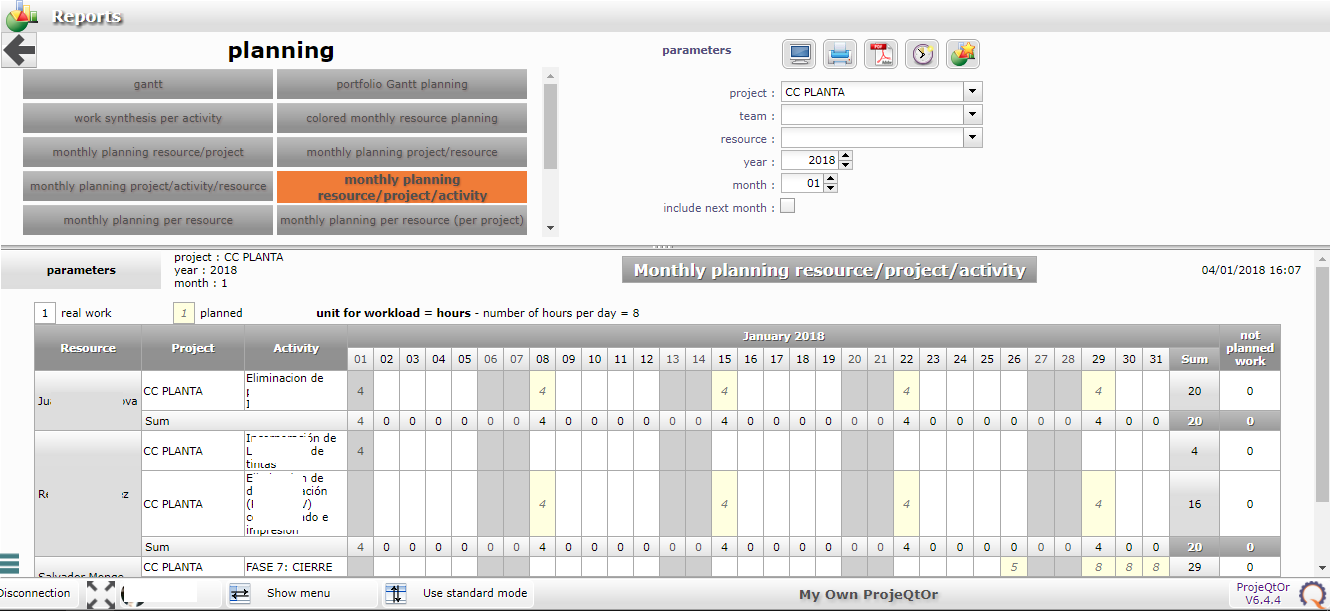Expand the team dropdown
The width and height of the screenshot is (1330, 611).
point(973,115)
